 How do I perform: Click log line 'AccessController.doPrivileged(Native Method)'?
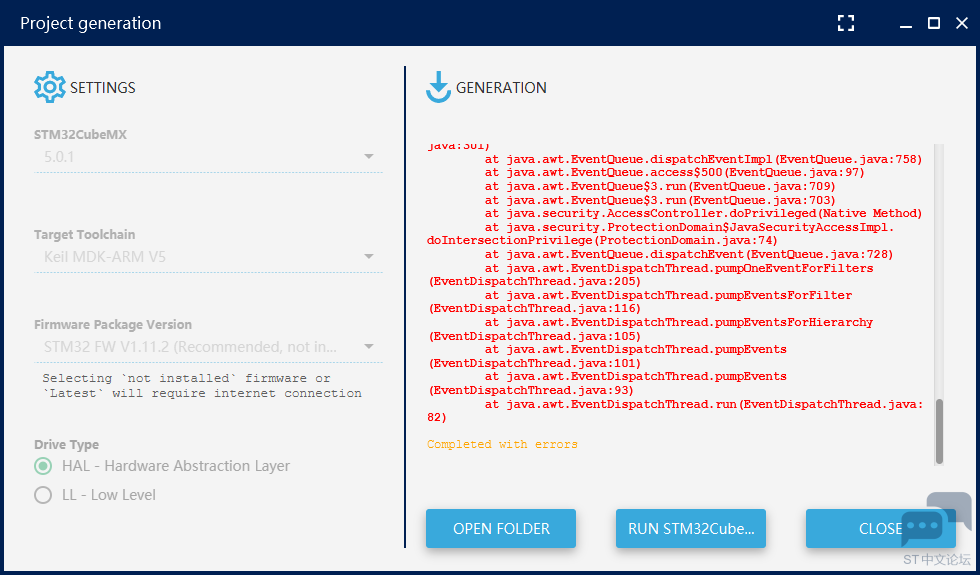click(x=704, y=214)
